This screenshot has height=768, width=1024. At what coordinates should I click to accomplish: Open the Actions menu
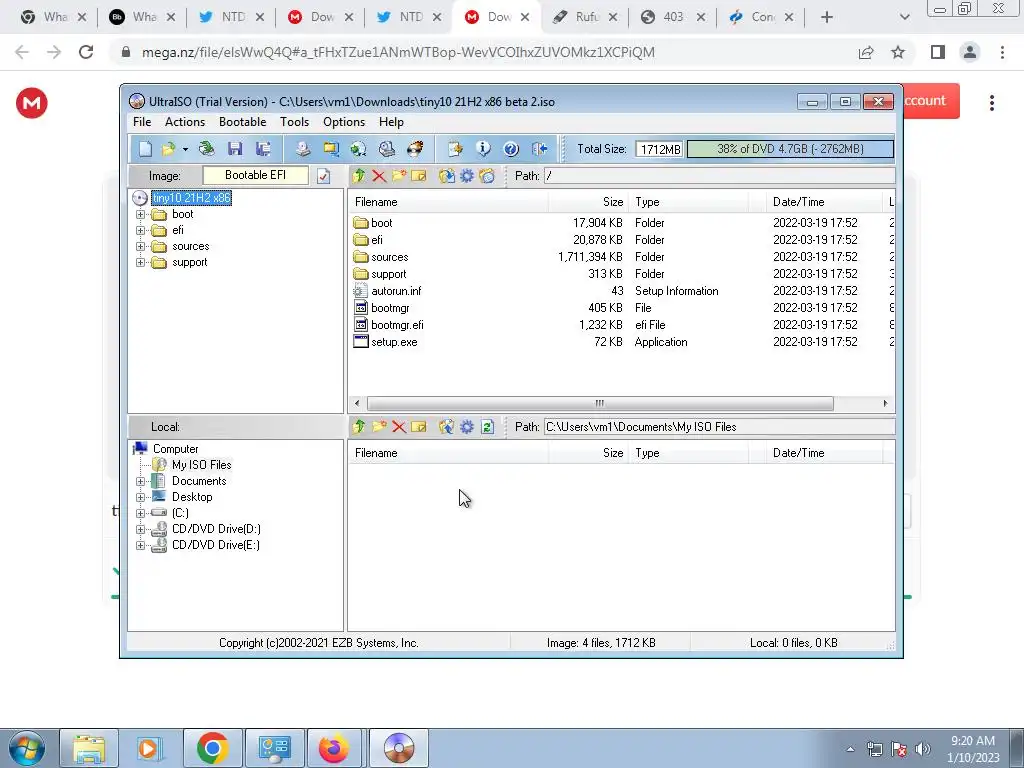coord(185,122)
